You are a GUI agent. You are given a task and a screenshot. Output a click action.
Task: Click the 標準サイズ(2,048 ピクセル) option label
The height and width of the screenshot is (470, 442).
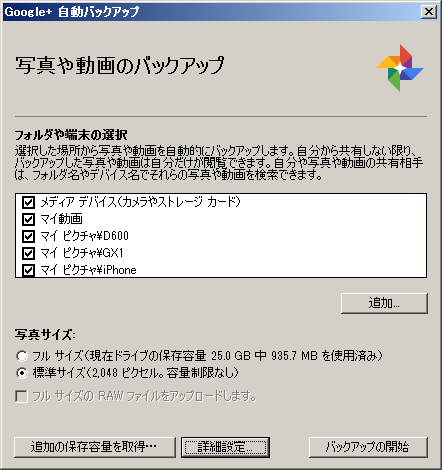click(135, 373)
